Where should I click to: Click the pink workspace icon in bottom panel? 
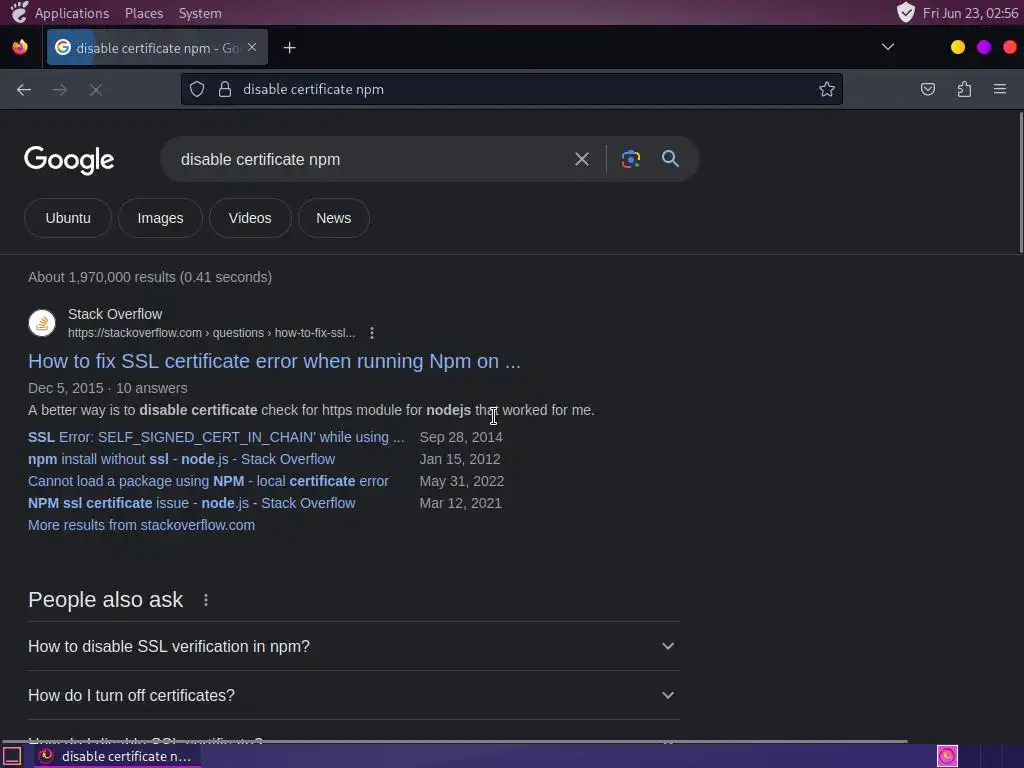tap(947, 756)
